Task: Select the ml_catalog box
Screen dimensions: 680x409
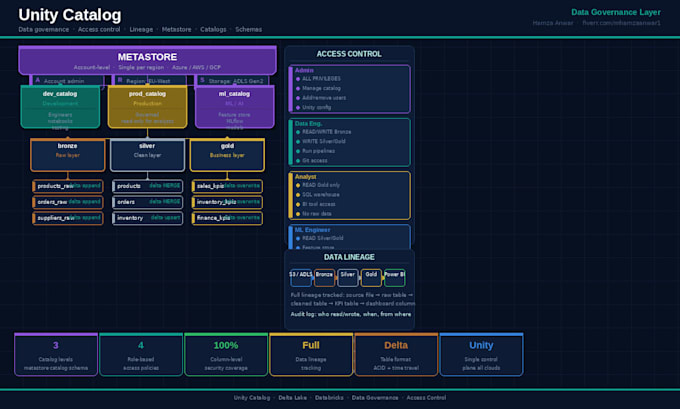Action: click(235, 107)
